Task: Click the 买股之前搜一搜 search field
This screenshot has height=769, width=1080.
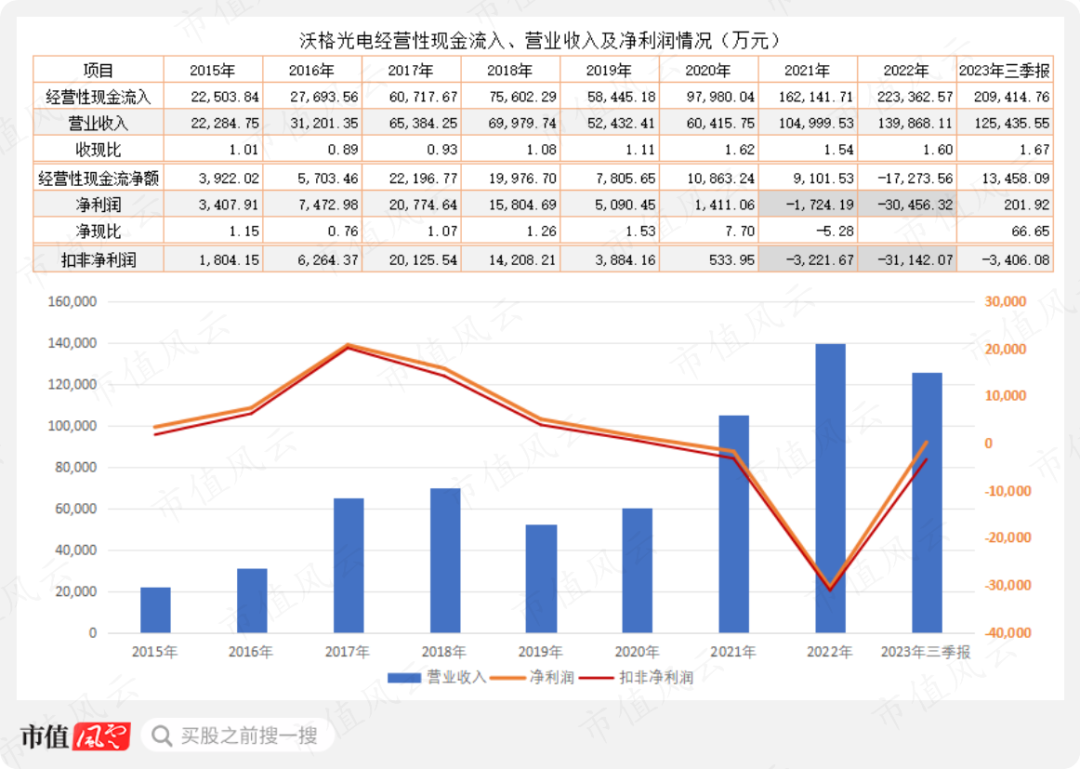Action: click(238, 736)
